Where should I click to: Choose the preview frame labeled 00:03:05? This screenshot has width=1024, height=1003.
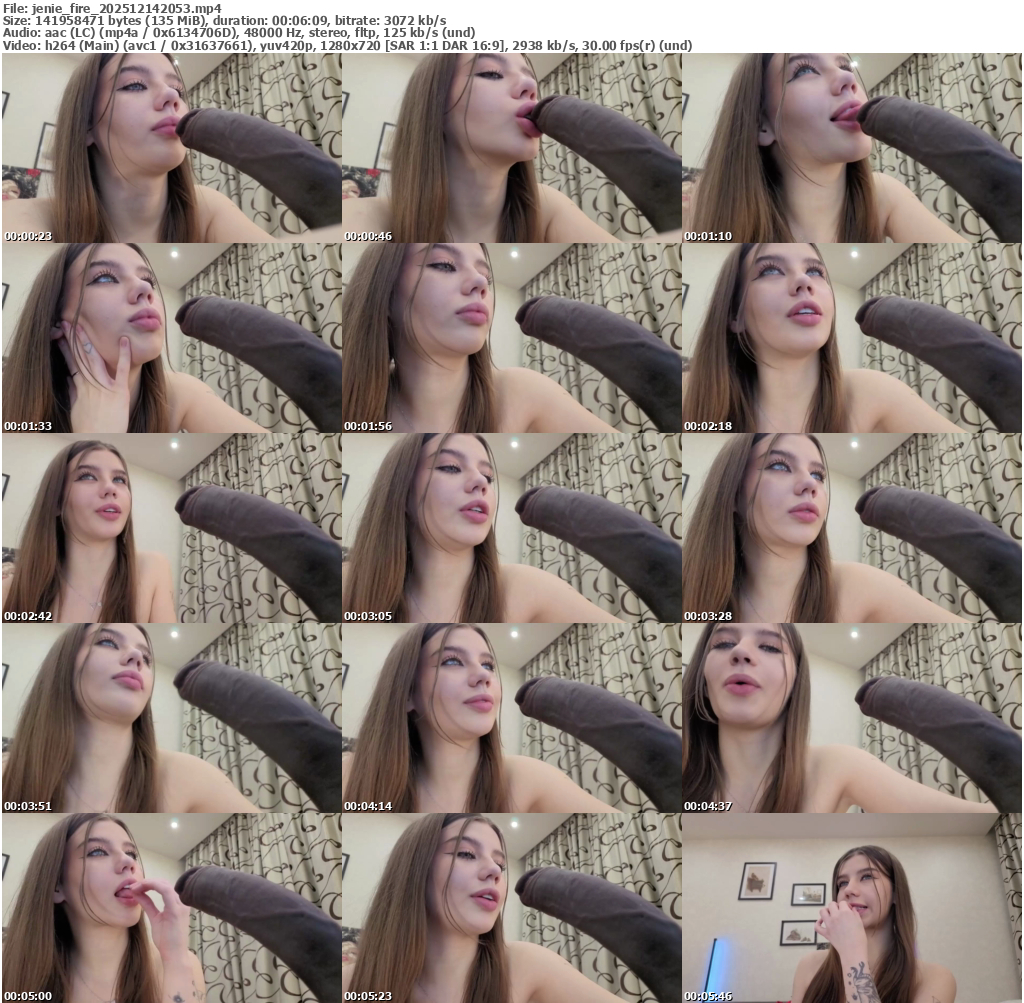511,528
